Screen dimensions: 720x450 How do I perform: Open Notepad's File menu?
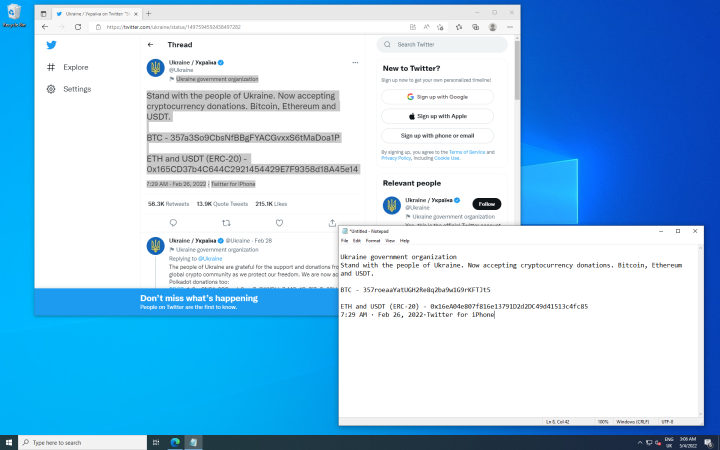coord(344,241)
